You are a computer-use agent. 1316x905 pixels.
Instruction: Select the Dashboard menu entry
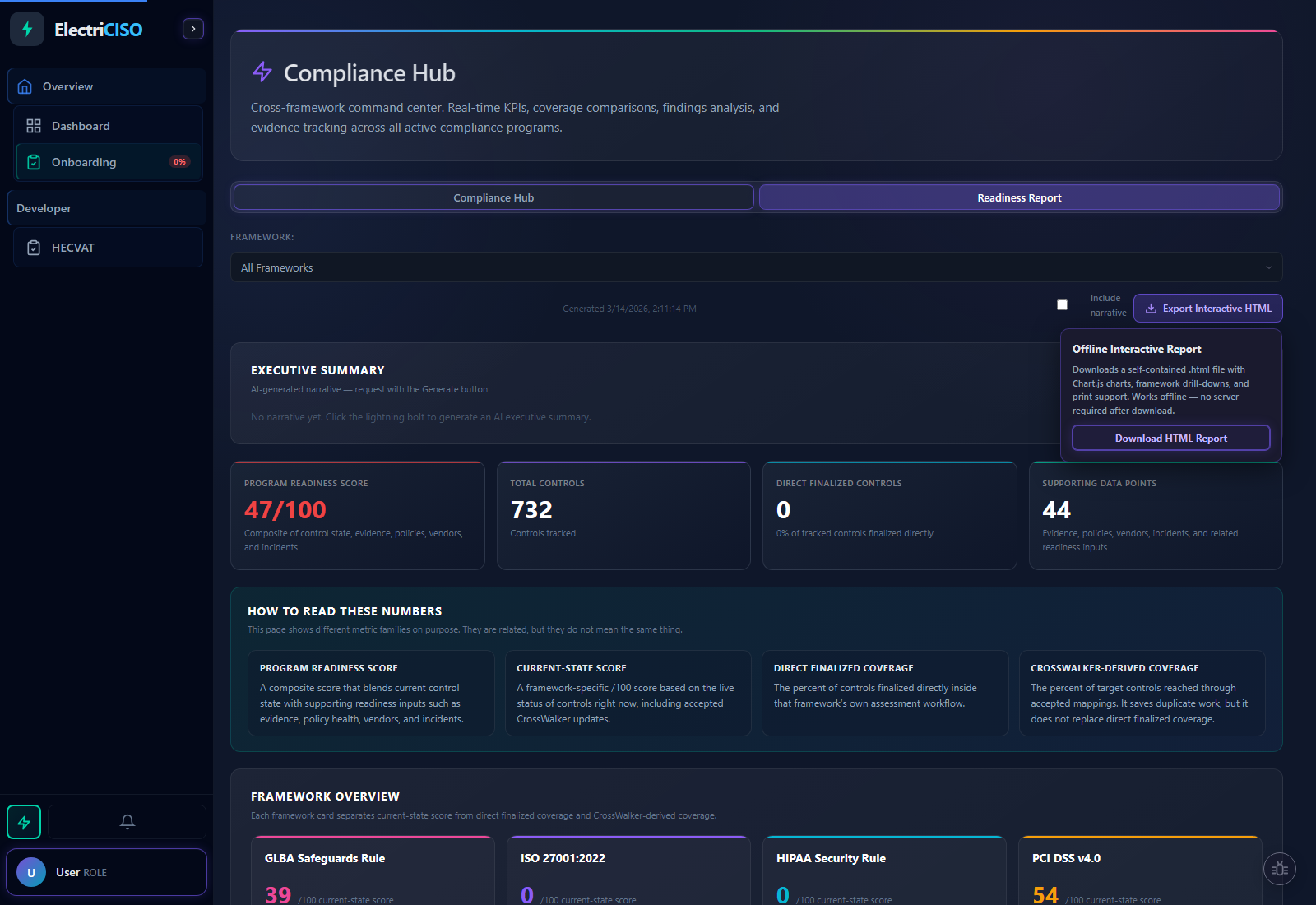[x=81, y=125]
